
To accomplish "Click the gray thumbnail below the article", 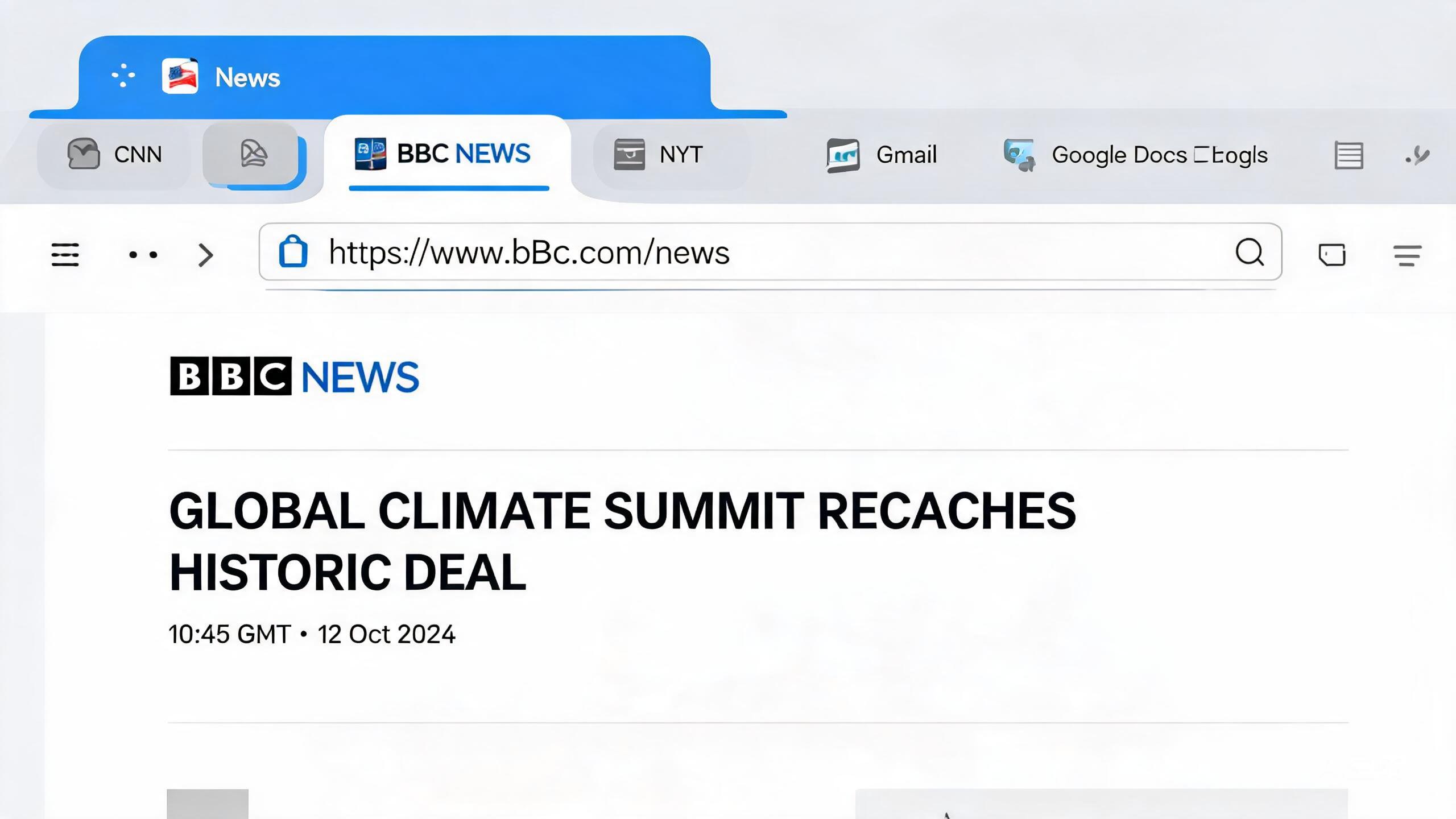I will [208, 804].
